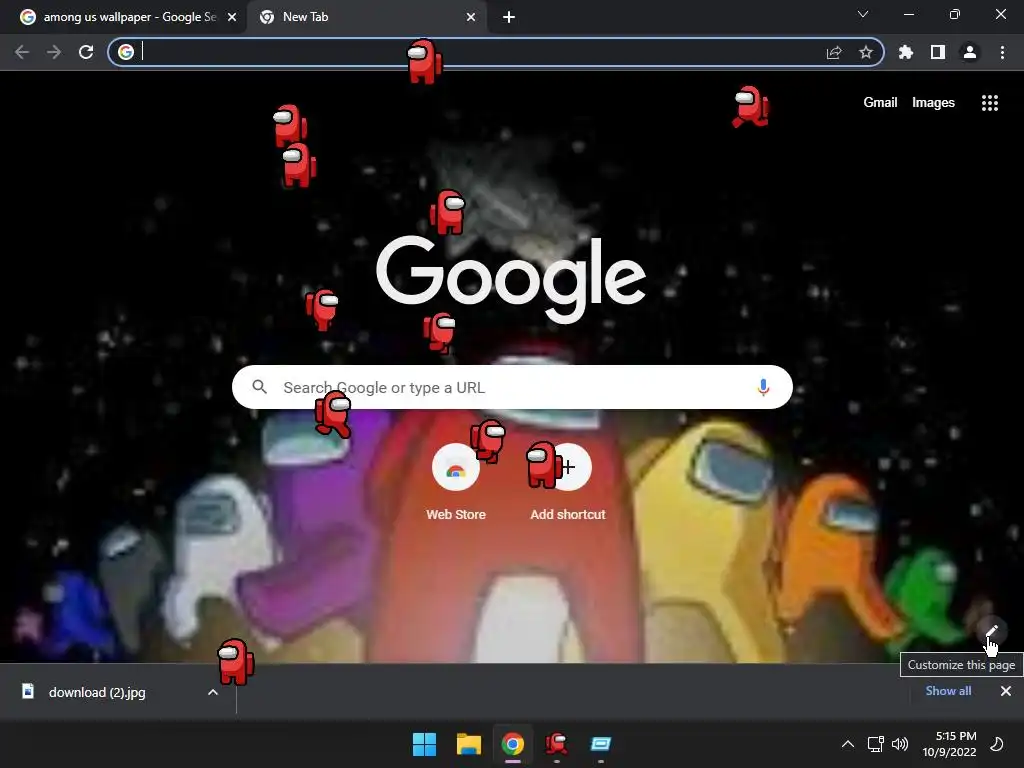
Task: Open the Images link
Action: (x=933, y=103)
